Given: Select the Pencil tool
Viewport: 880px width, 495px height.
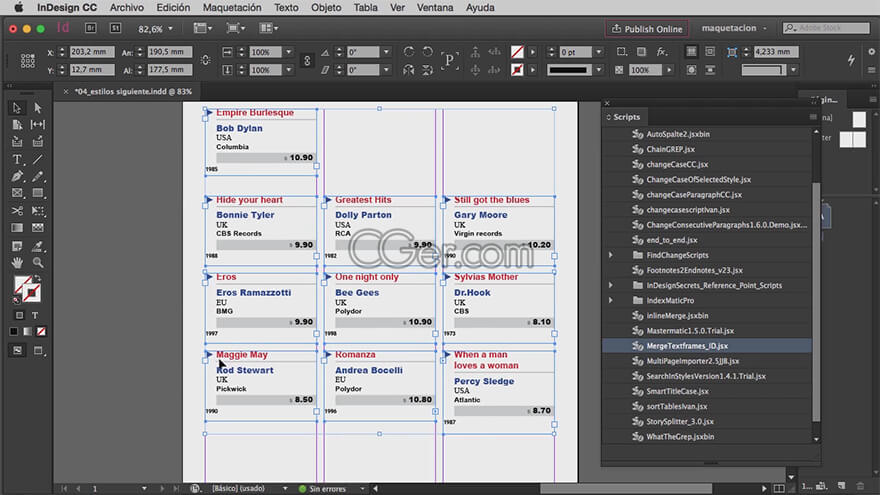Looking at the screenshot, I should [x=38, y=176].
